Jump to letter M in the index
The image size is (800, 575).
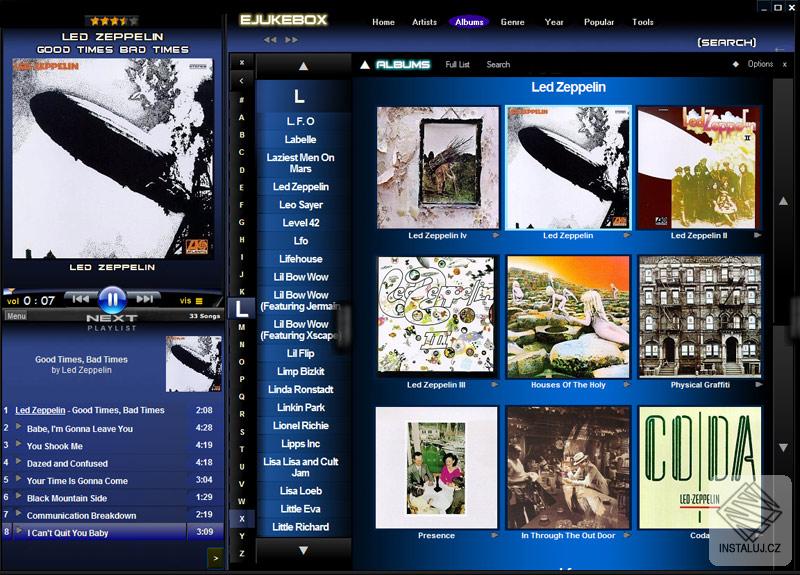tap(242, 327)
